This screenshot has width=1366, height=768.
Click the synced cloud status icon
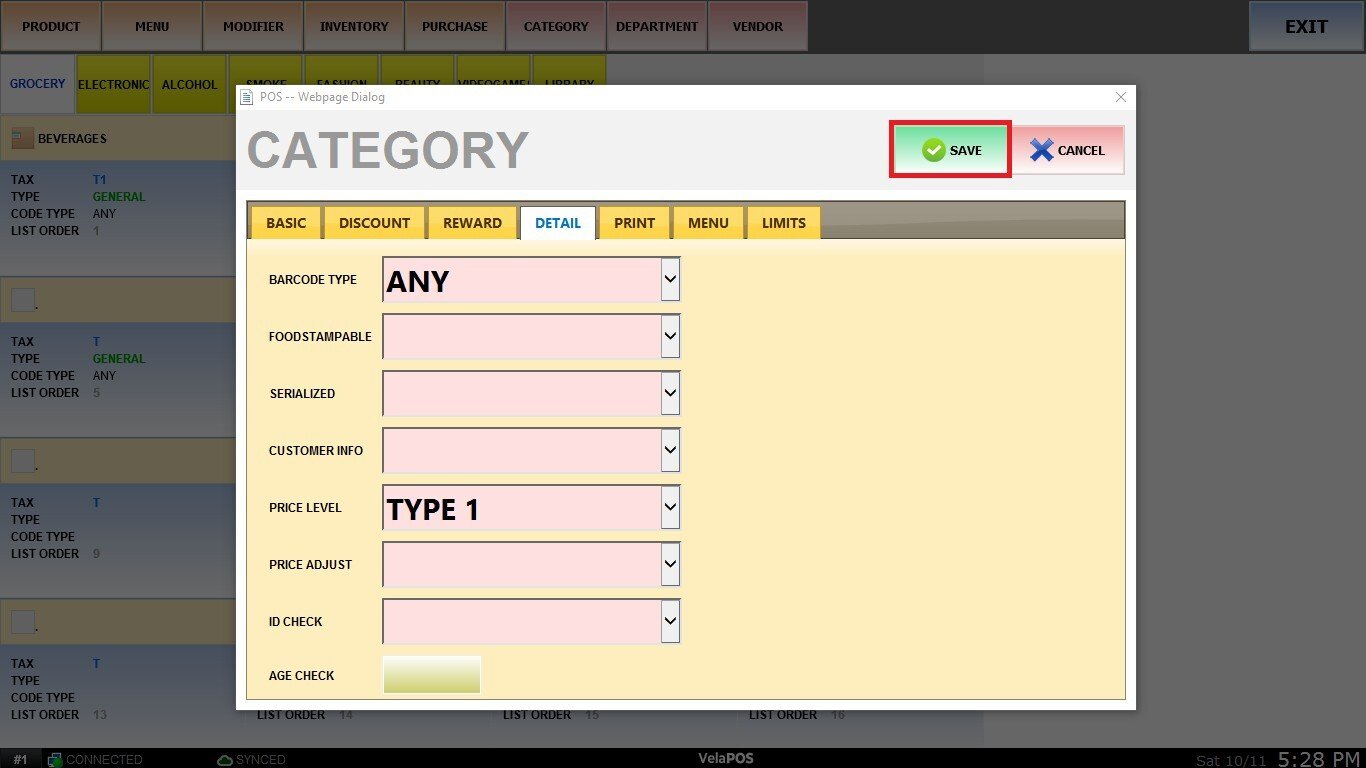[225, 760]
